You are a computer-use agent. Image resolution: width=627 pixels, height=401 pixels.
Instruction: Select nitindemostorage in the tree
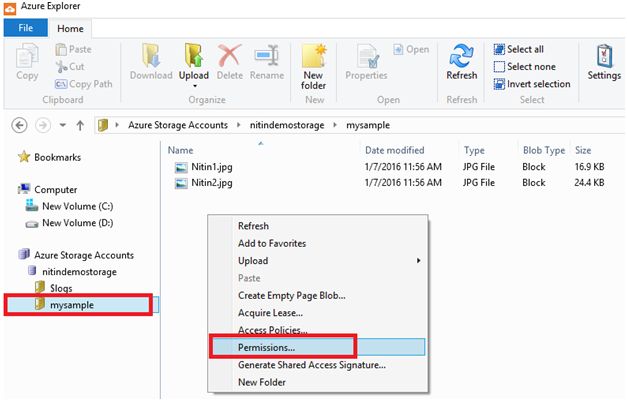[72, 272]
